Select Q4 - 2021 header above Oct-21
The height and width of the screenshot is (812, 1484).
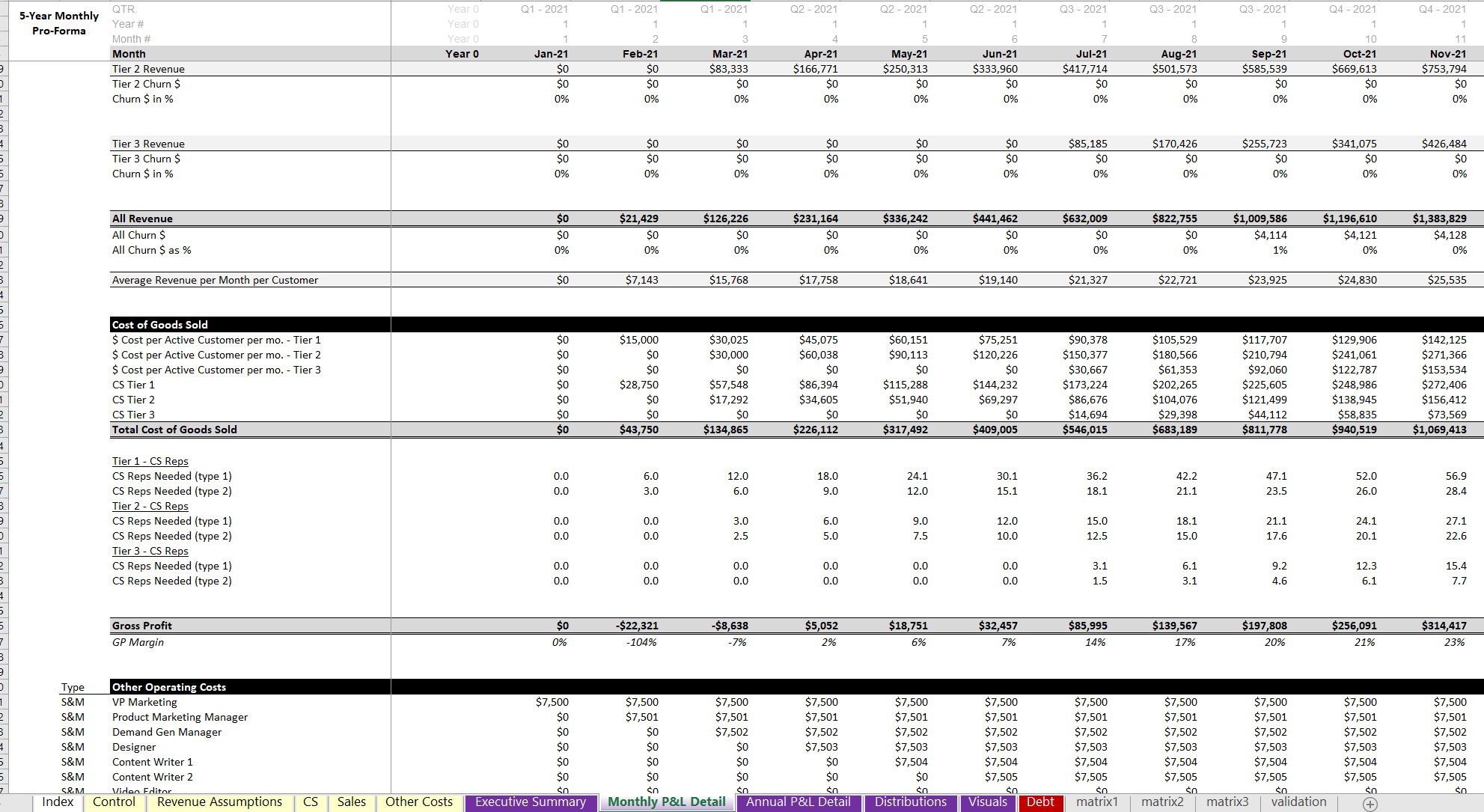click(x=1352, y=9)
